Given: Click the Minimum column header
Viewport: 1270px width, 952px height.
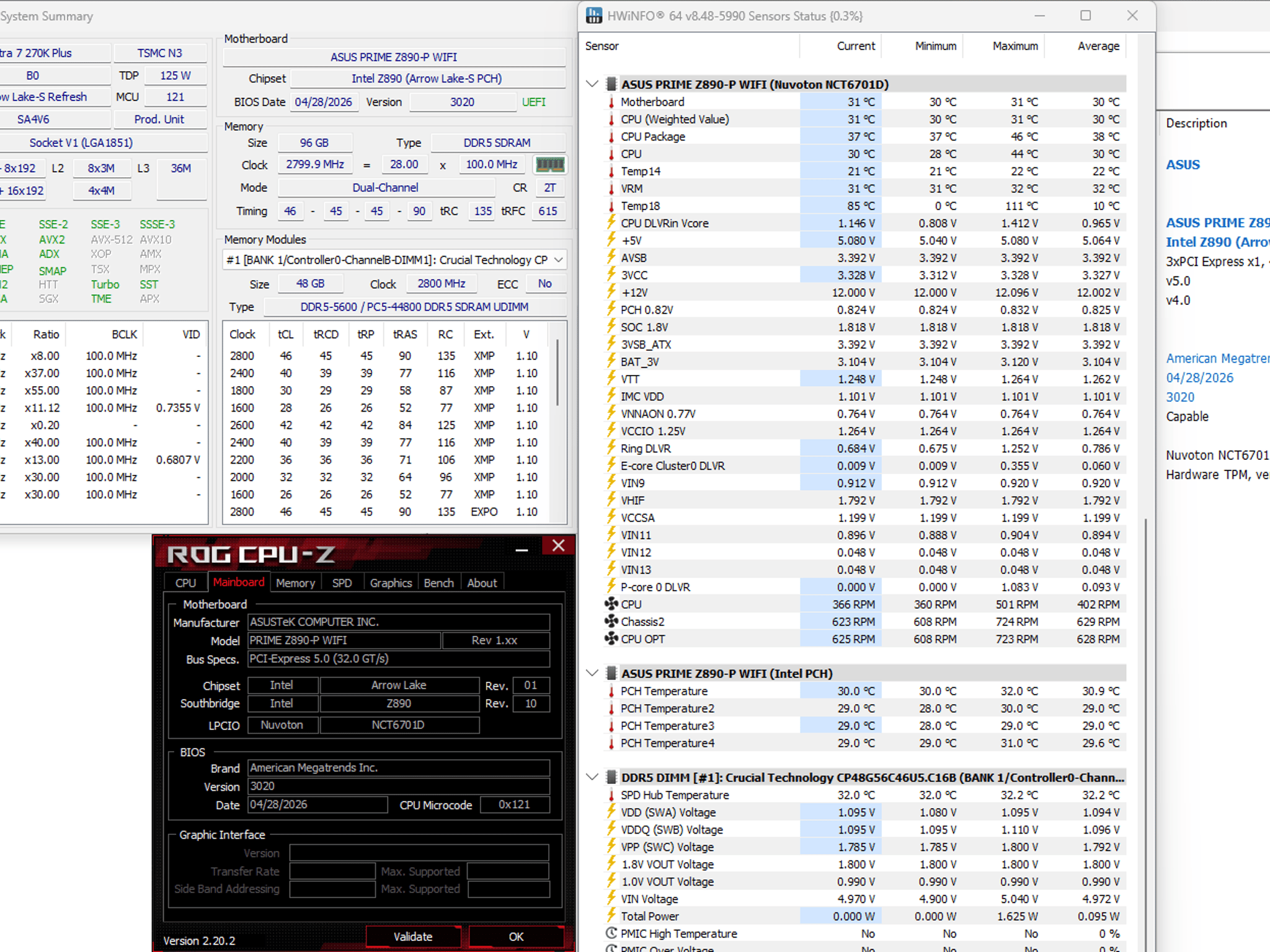Looking at the screenshot, I should point(921,46).
